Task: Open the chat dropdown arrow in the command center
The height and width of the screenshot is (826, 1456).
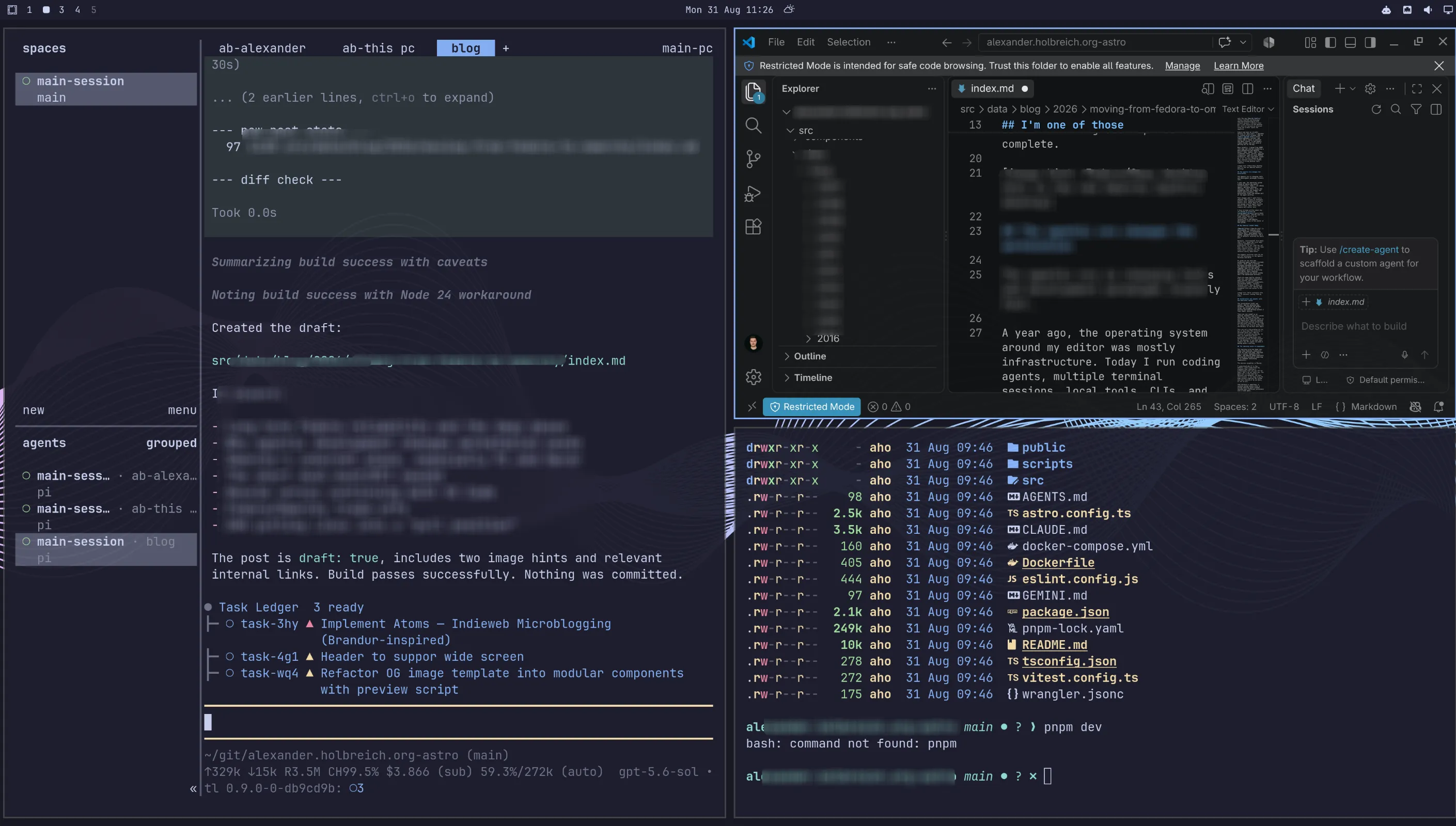Action: (x=1243, y=42)
